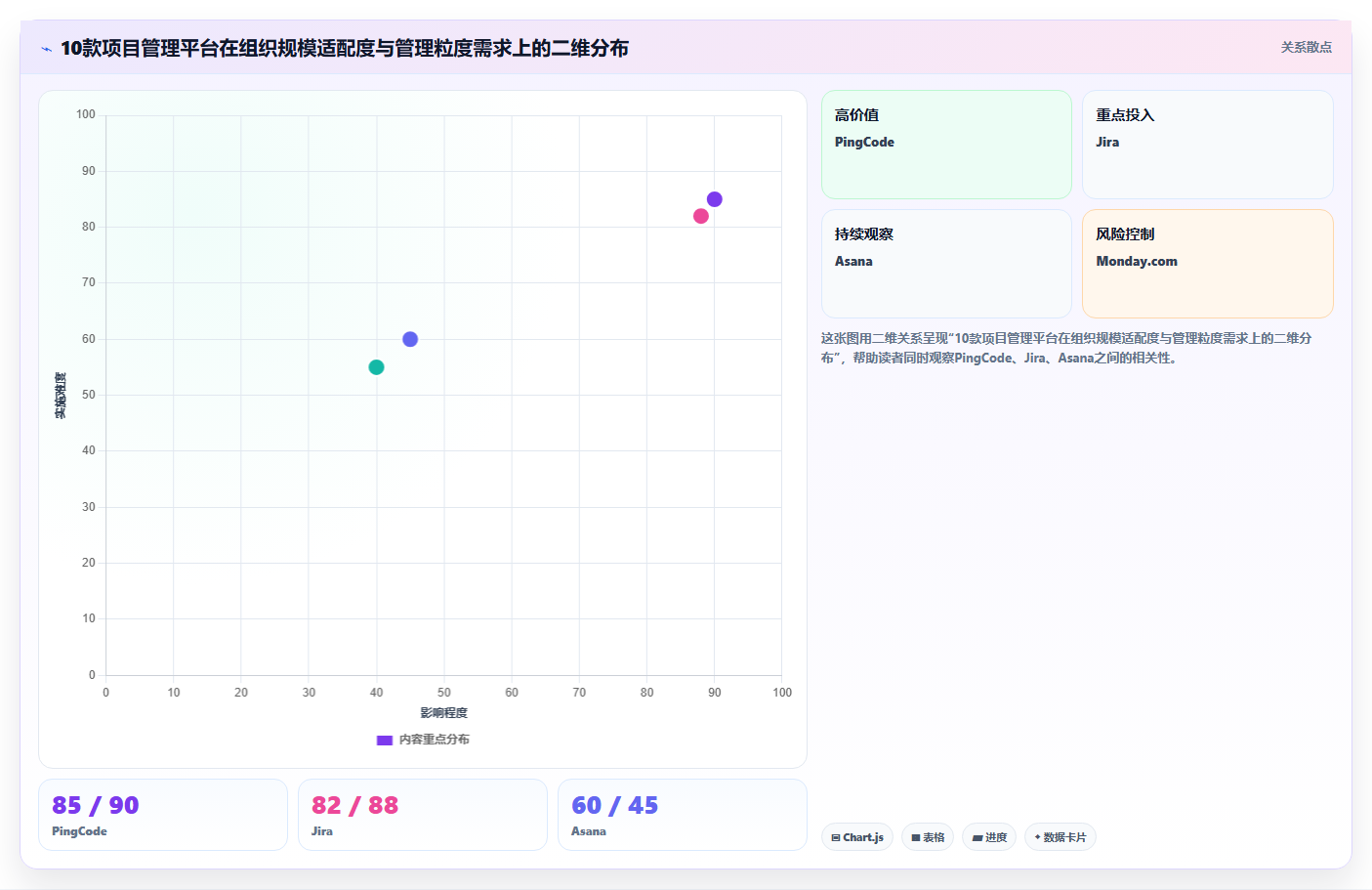Screen dimensions: 1372x890
Task: Toggle the 内容重点分布 legend label
Action: point(435,740)
